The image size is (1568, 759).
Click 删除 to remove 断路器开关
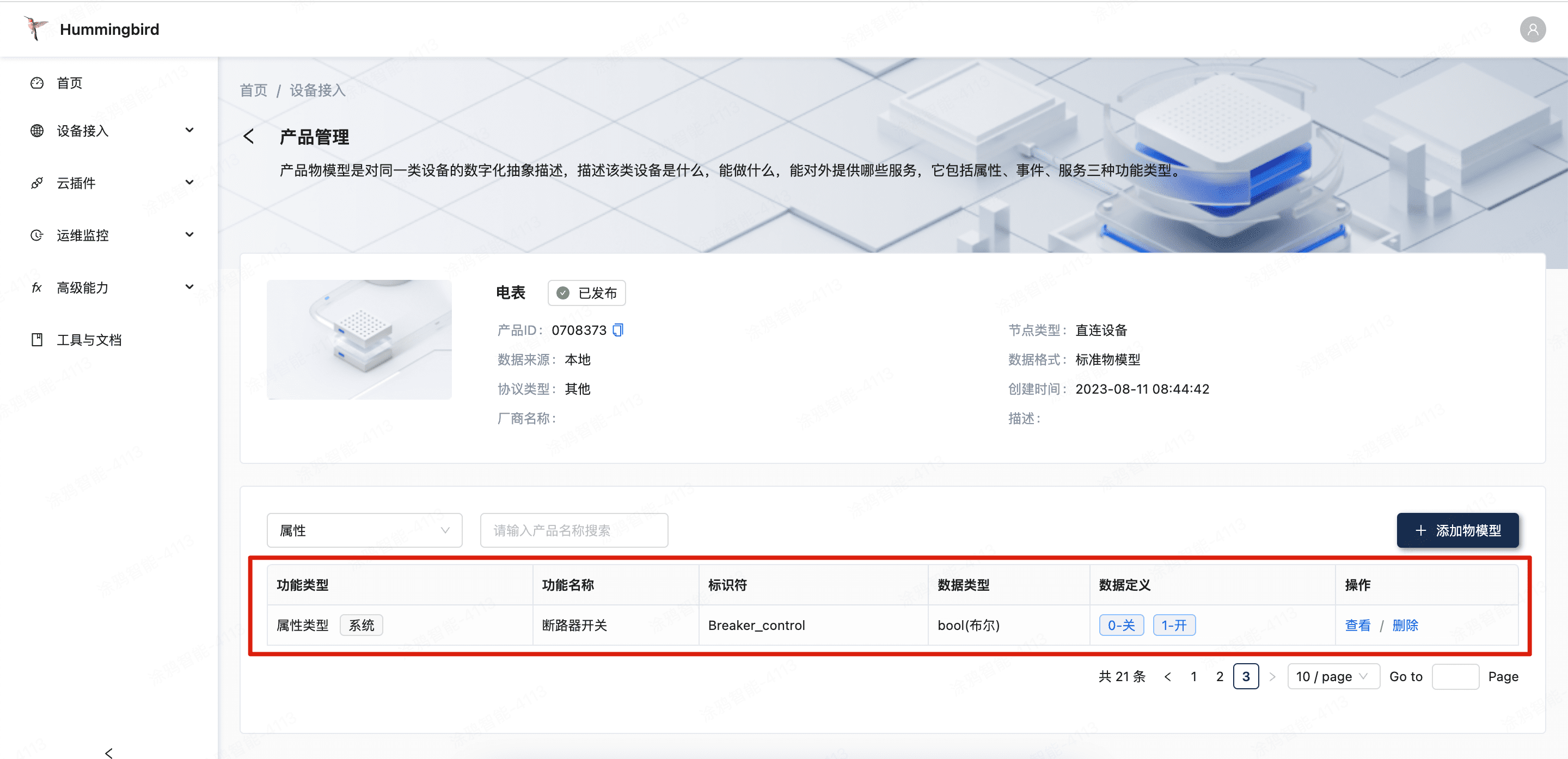[x=1405, y=625]
